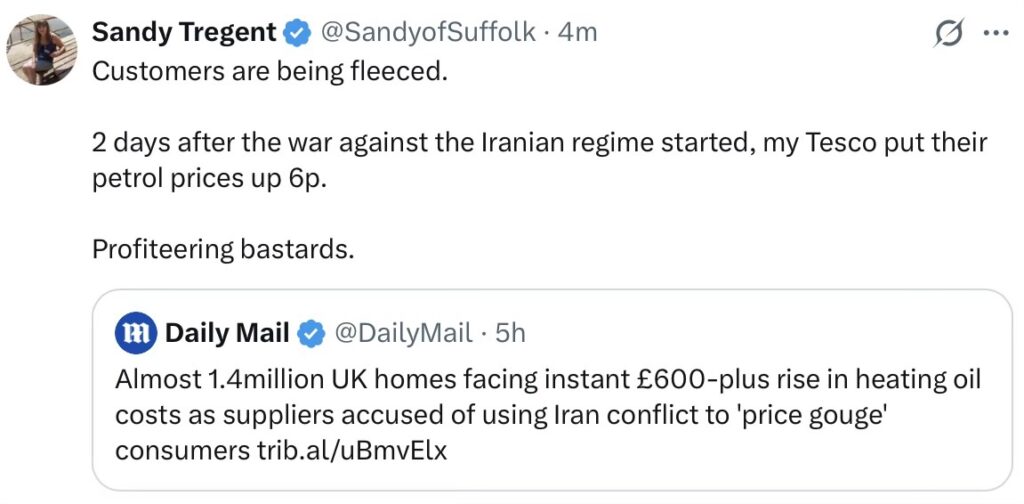Click the Grok icon on Sandy's post
The image size is (1024, 504).
pos(947,33)
